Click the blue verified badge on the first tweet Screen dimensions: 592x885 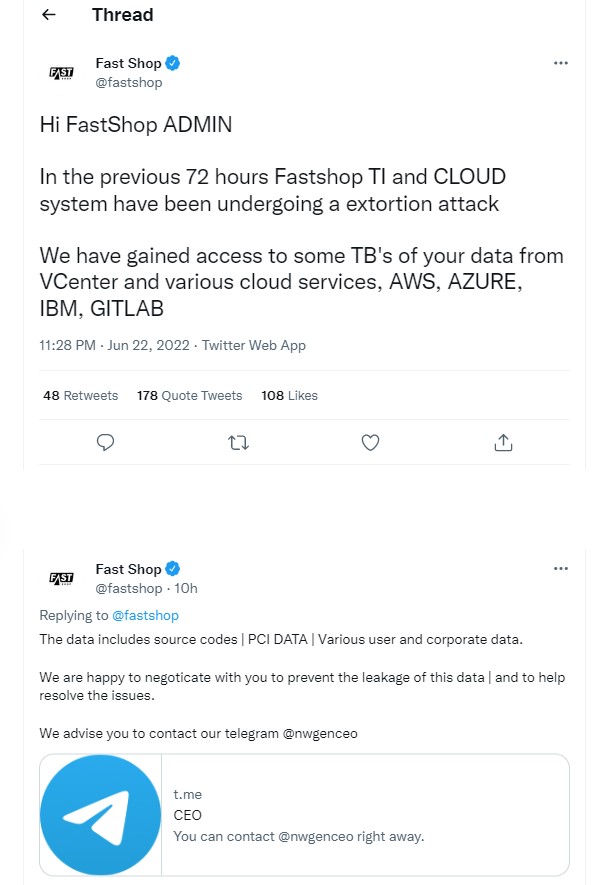[x=173, y=63]
